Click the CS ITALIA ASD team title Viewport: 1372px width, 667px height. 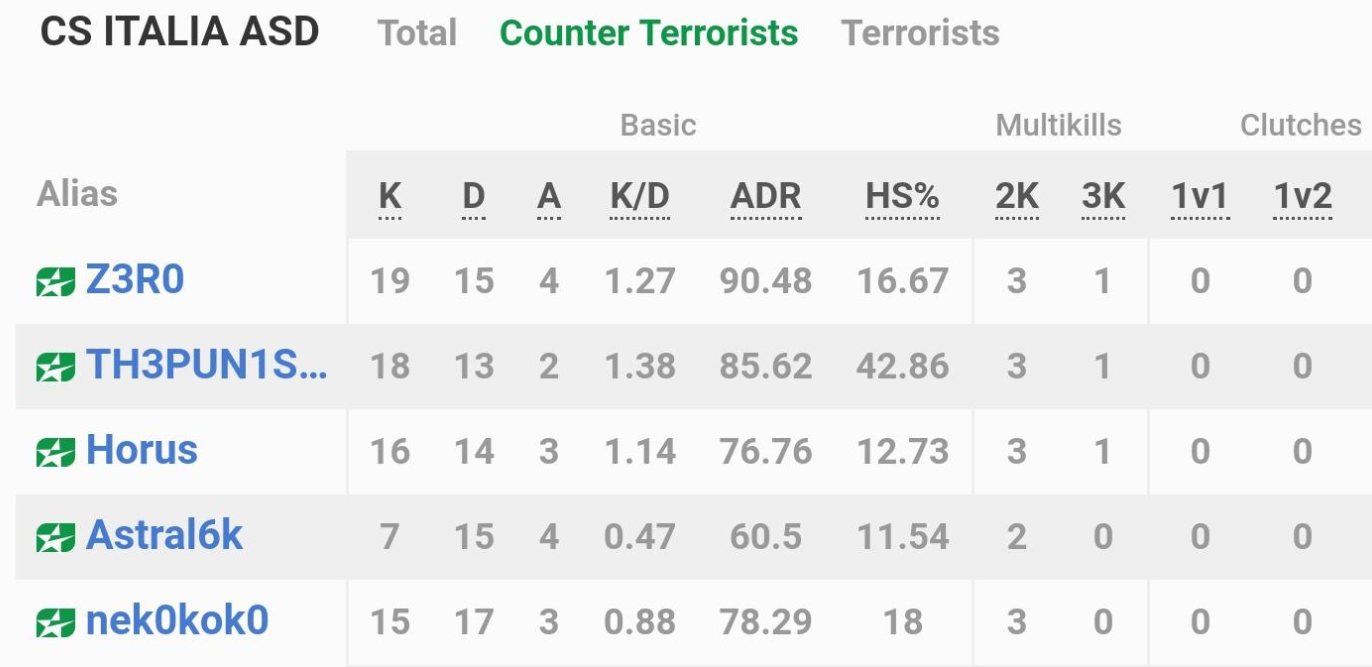coord(179,31)
